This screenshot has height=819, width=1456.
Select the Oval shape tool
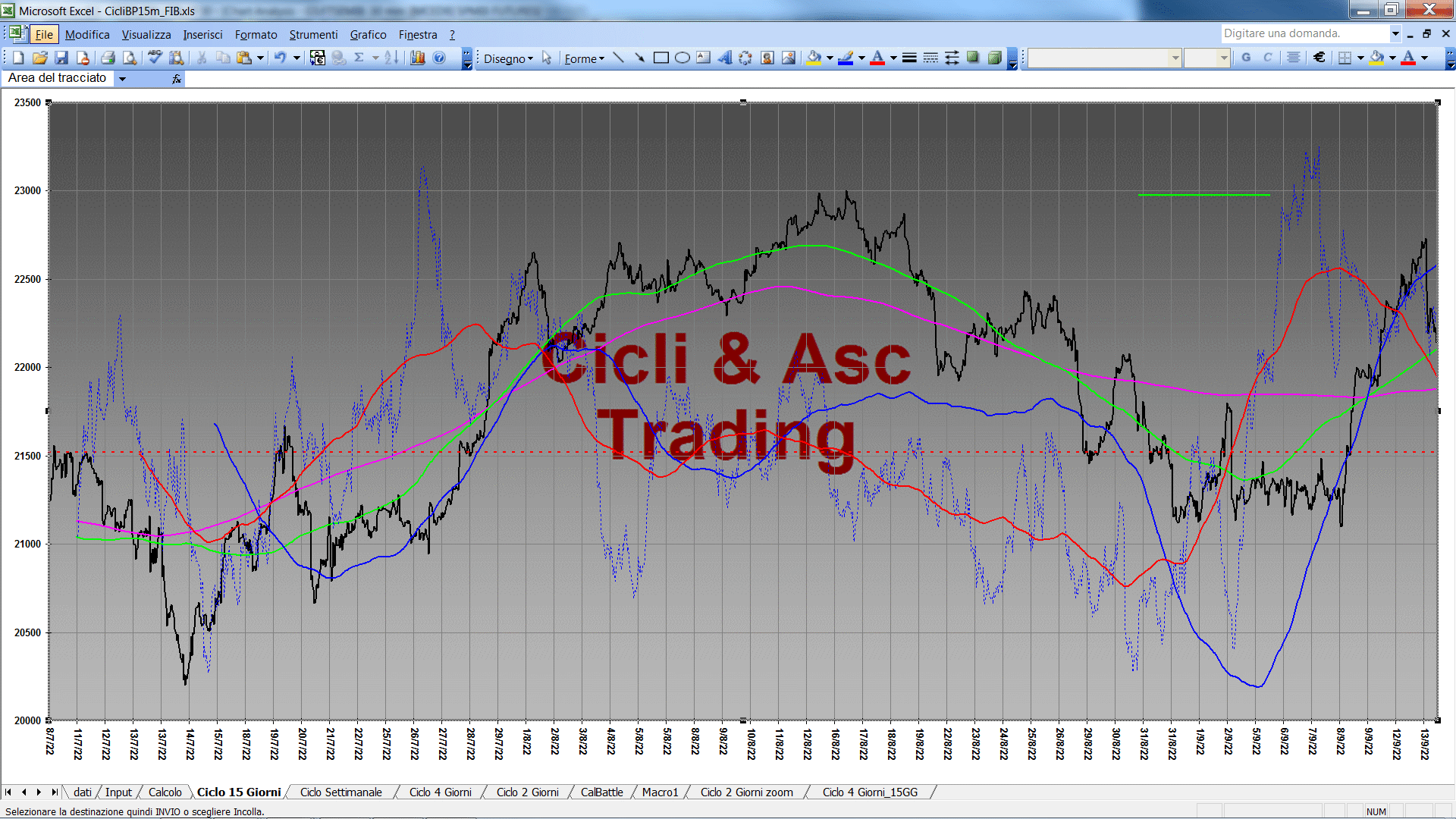tap(682, 58)
